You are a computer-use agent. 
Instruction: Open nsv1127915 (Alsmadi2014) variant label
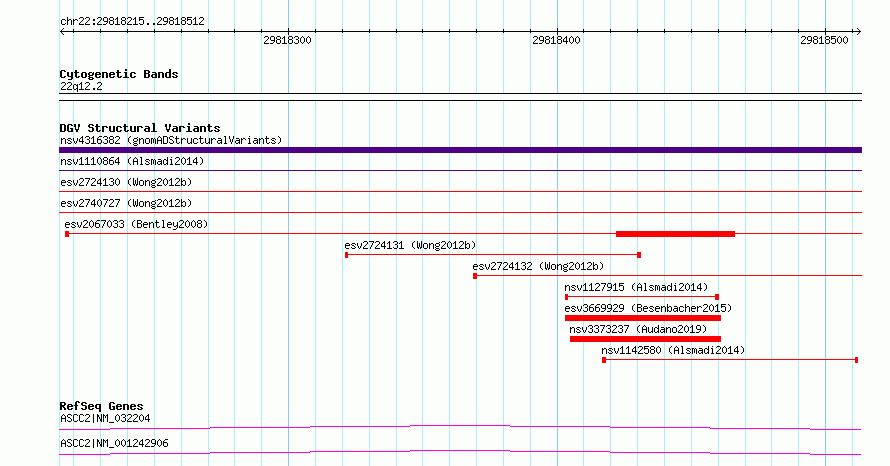[x=636, y=287]
